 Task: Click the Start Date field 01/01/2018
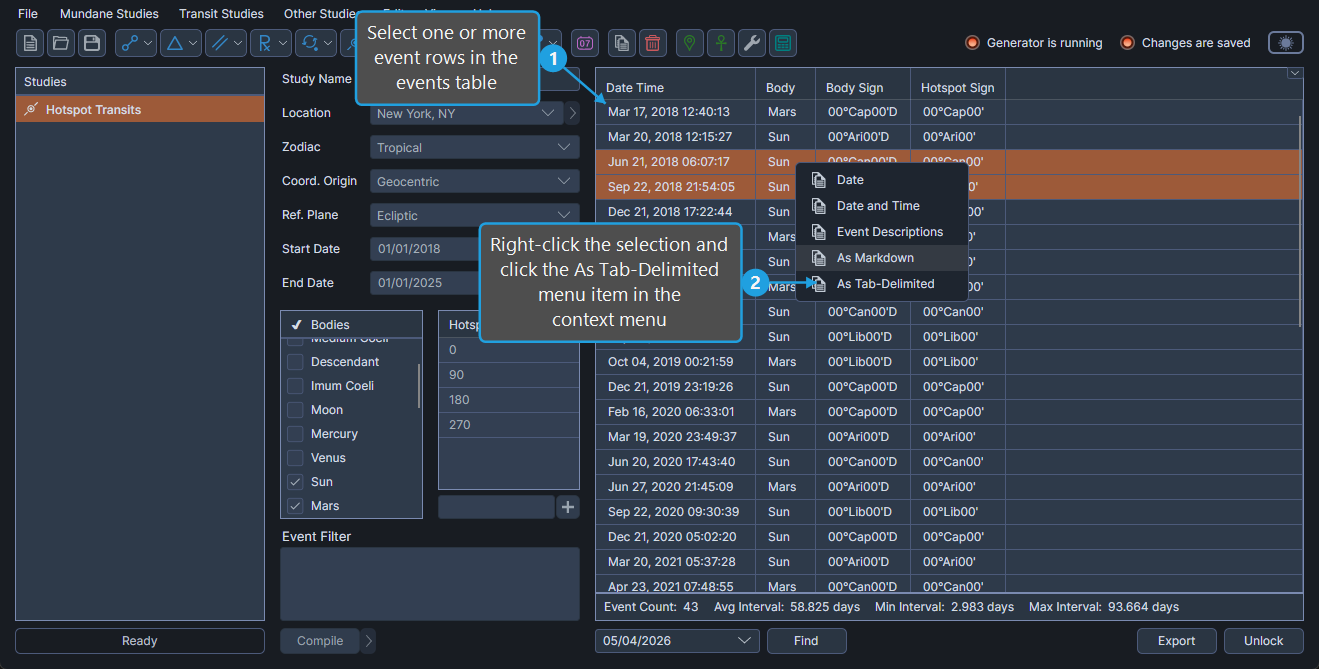[x=425, y=249]
